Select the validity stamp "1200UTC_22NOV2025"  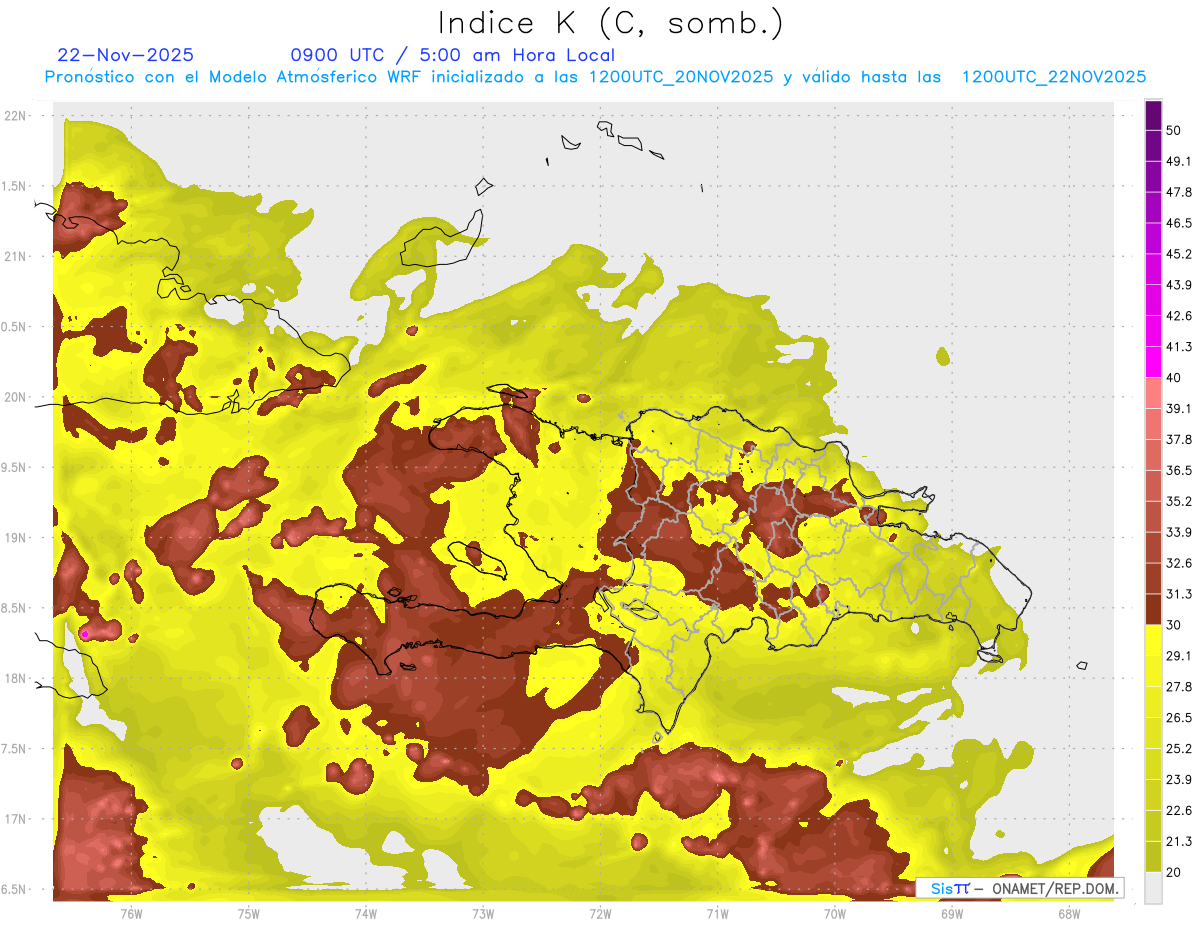[1054, 77]
